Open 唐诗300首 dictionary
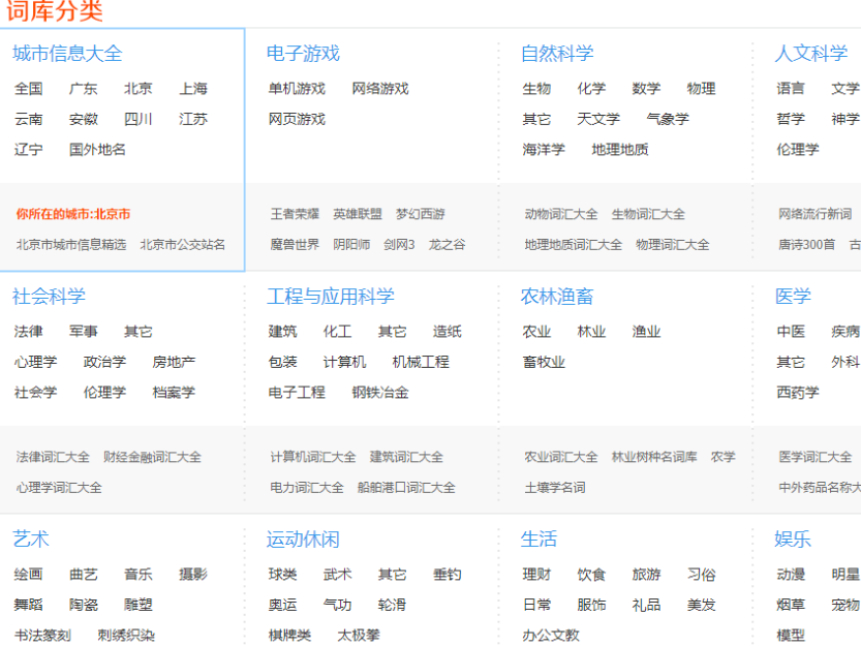The width and height of the screenshot is (861, 646). click(807, 244)
